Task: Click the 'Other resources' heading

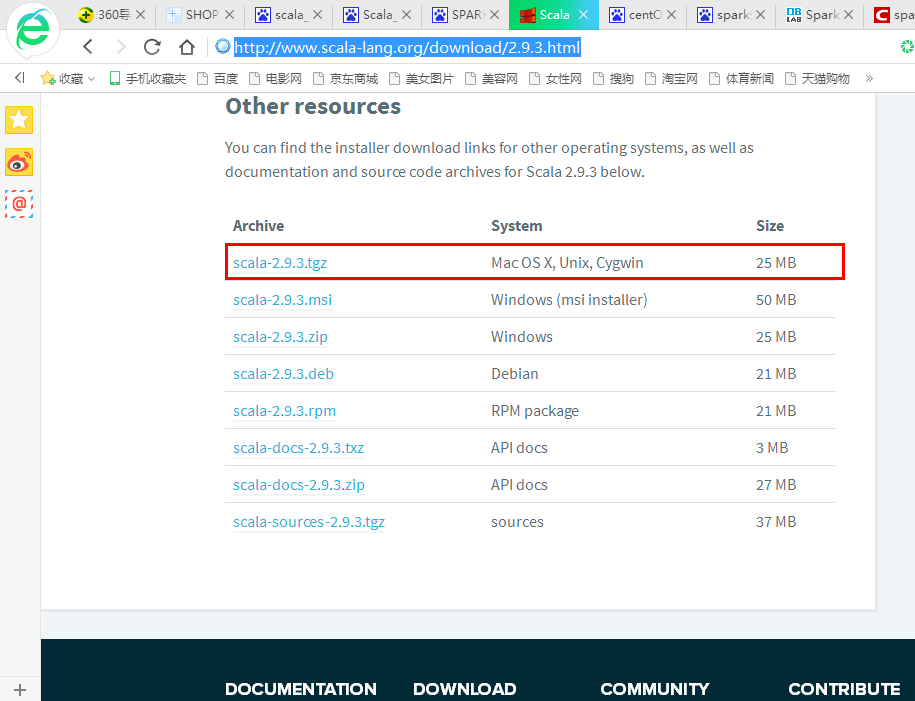Action: tap(313, 106)
